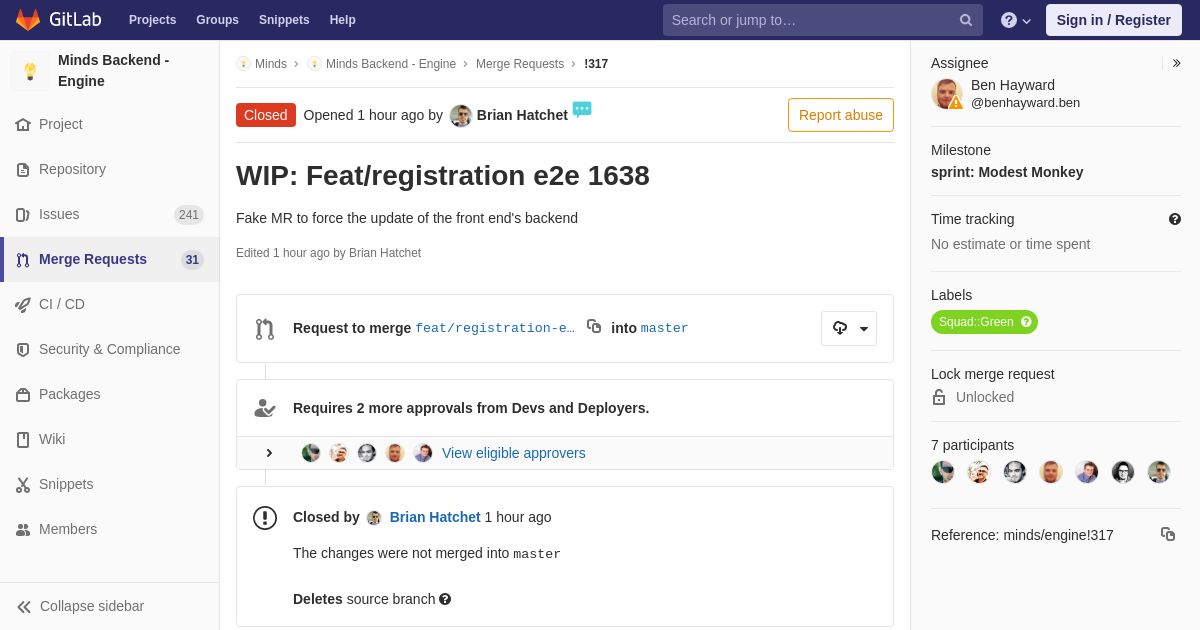Screen dimensions: 1200x630
Task: Copy the source branch name
Action: 594,326
